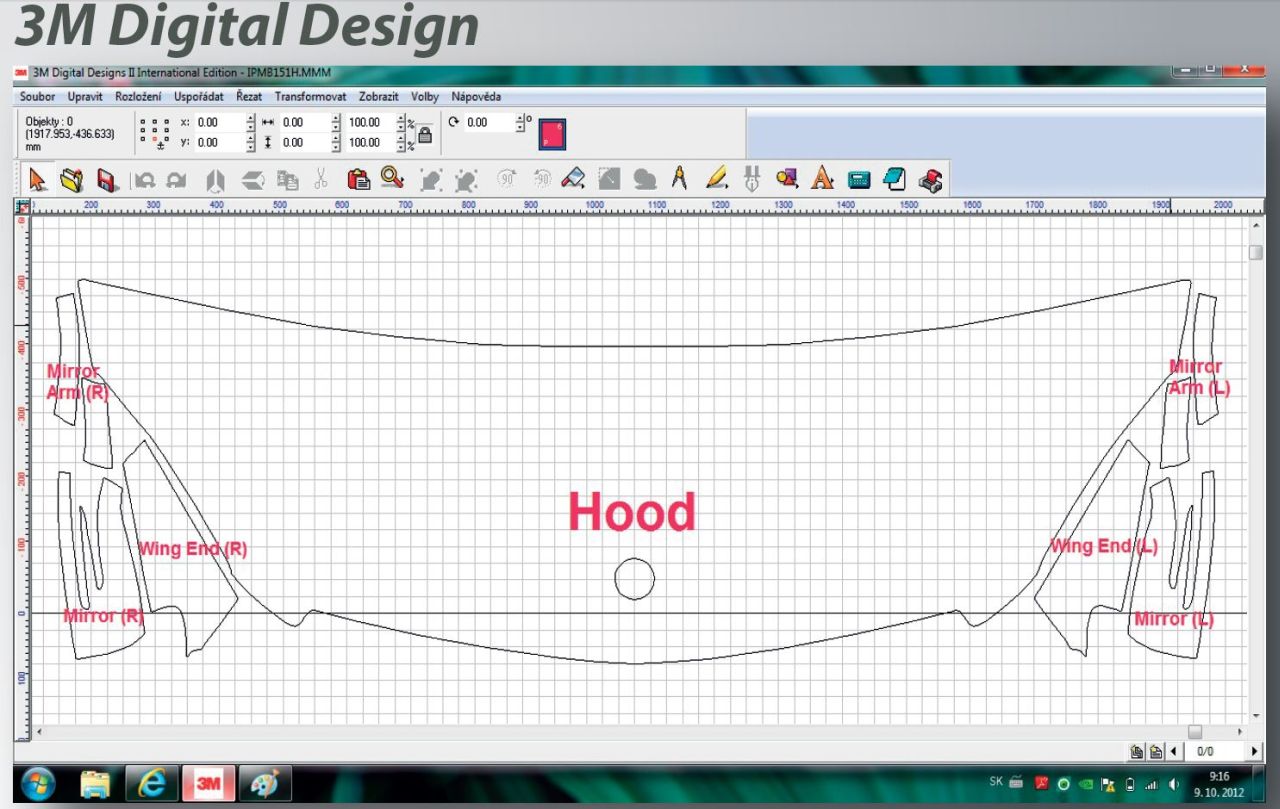Click the y position spinner arrows
This screenshot has width=1280, height=809.
click(251, 143)
